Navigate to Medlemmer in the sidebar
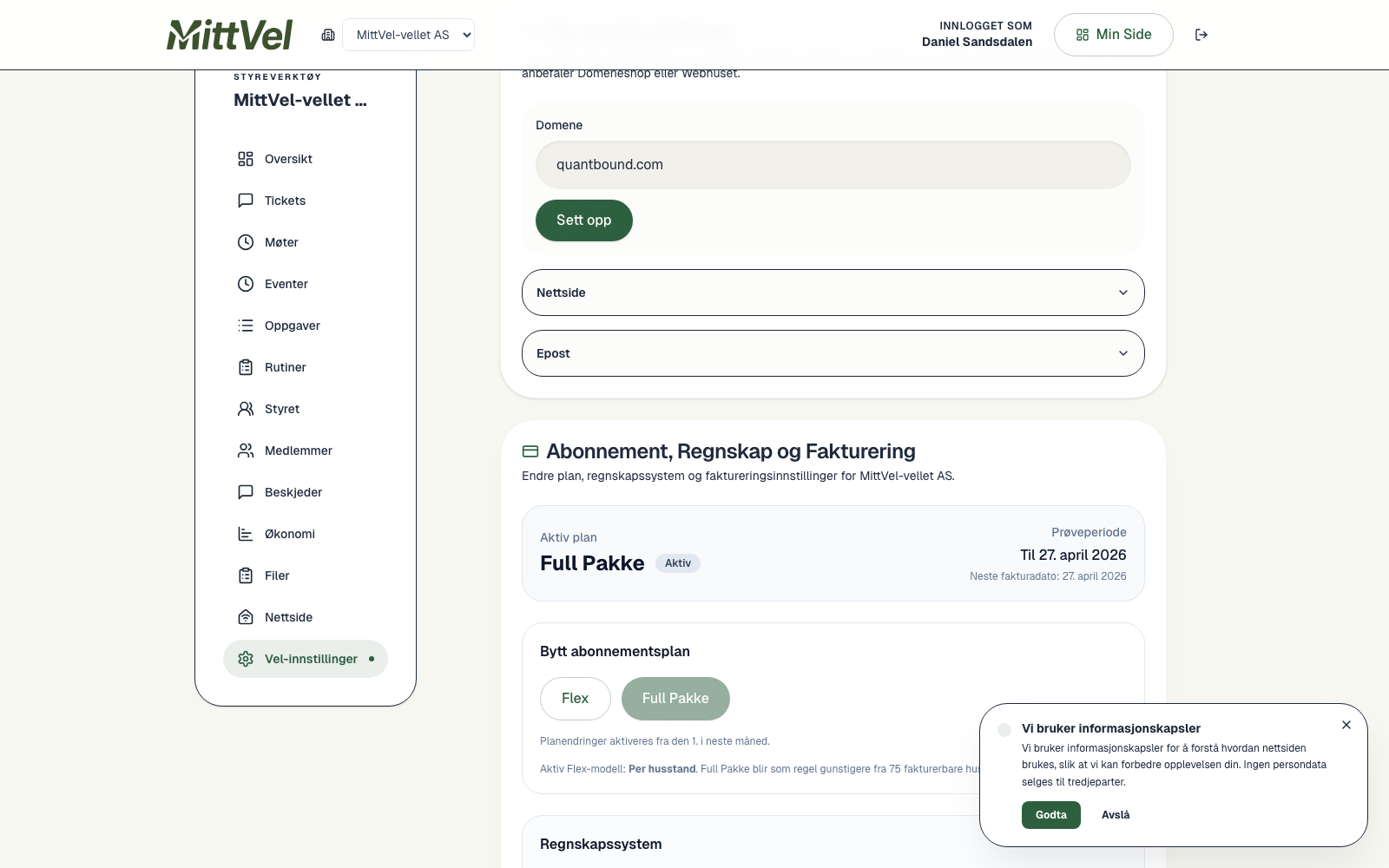This screenshot has width=1389, height=868. 306,450
